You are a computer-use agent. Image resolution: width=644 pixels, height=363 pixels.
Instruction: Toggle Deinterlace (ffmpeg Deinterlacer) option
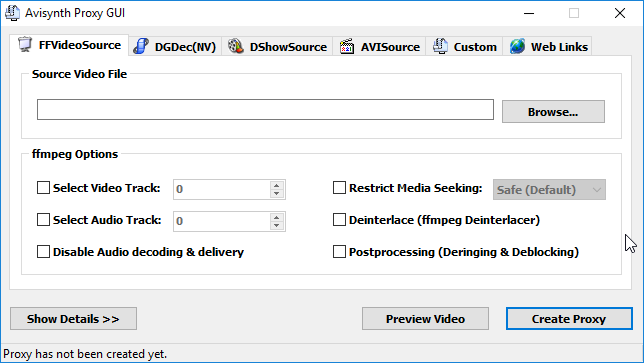(x=339, y=220)
